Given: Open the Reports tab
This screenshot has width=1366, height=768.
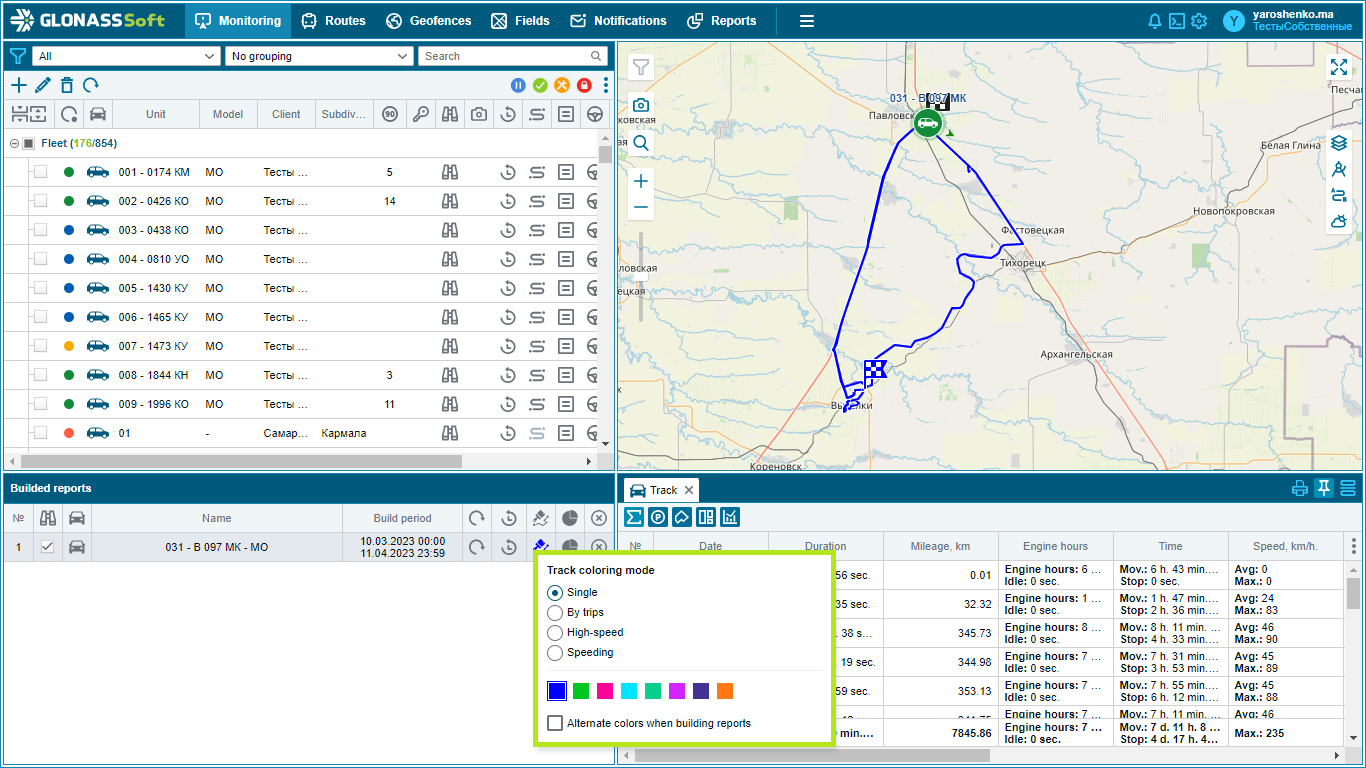Looking at the screenshot, I should 722,21.
